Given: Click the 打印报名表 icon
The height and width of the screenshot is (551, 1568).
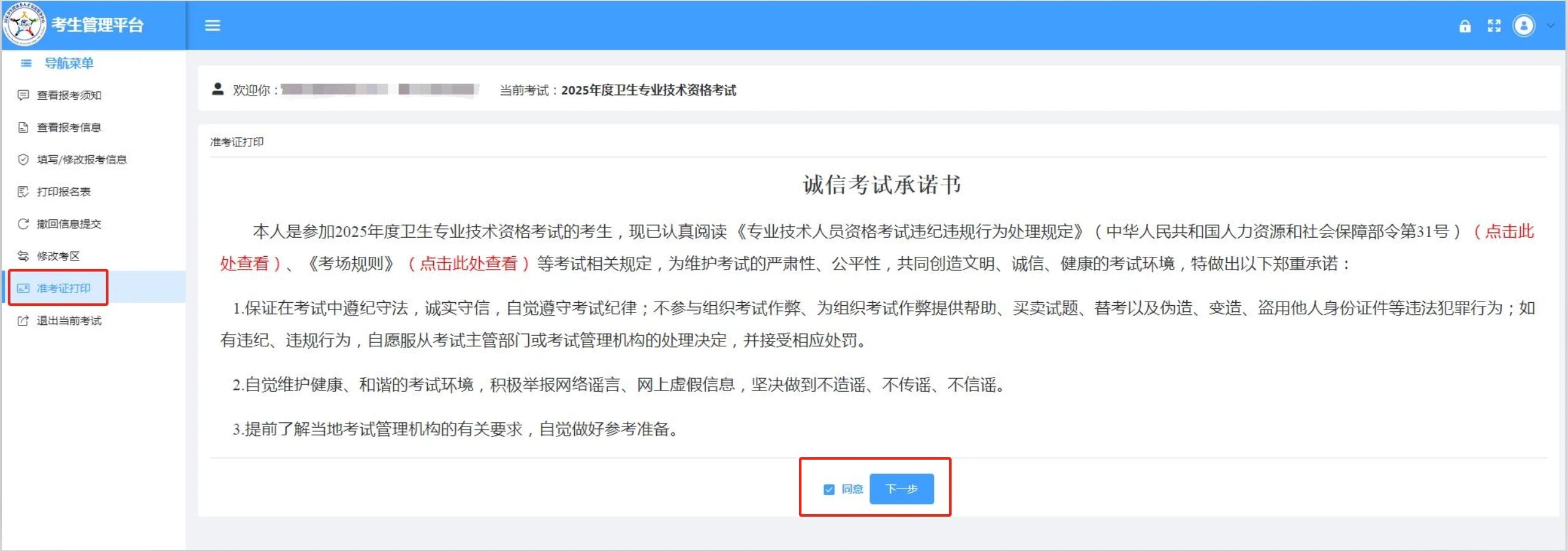Looking at the screenshot, I should point(23,192).
